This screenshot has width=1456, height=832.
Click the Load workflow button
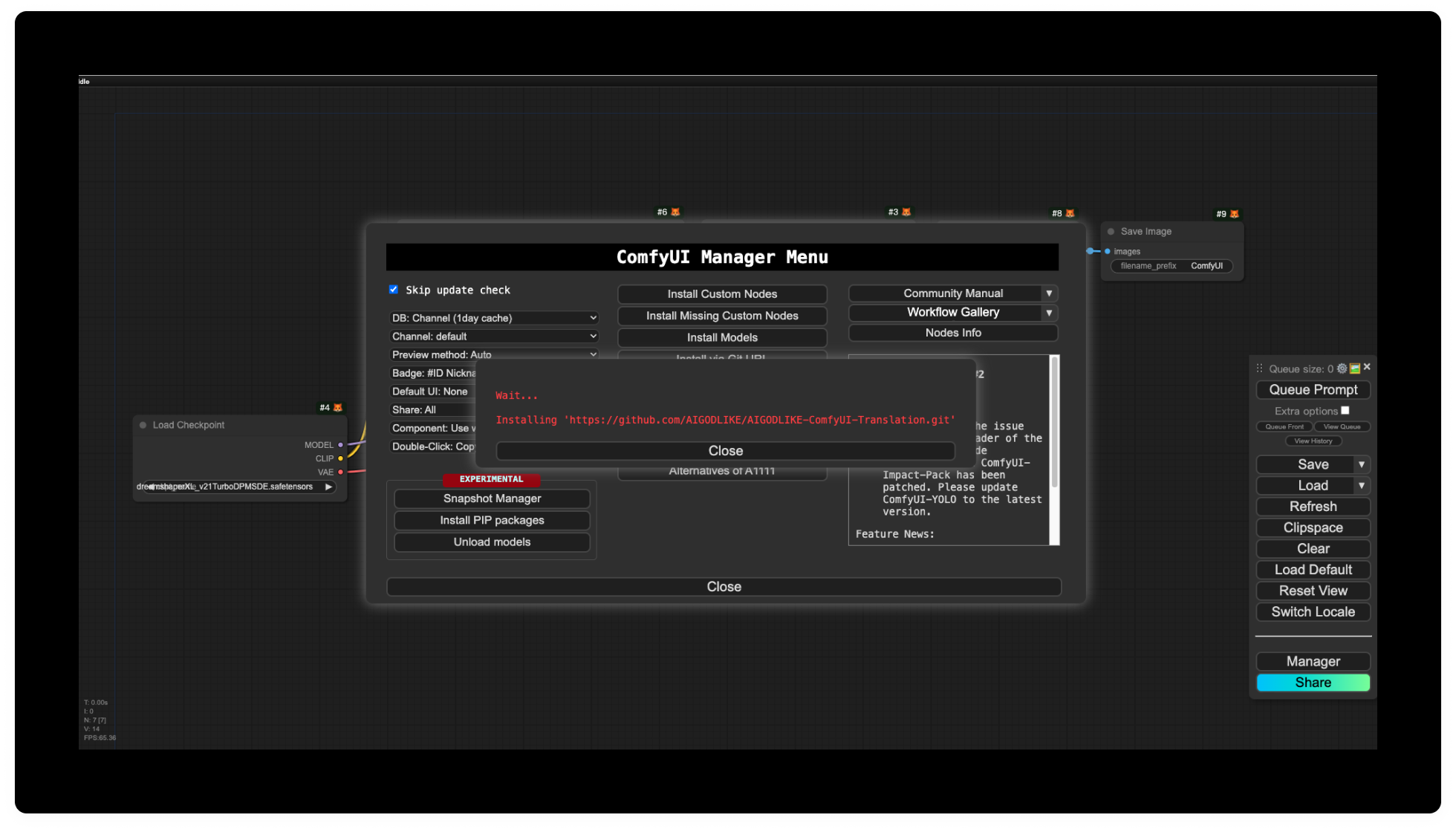point(1305,485)
